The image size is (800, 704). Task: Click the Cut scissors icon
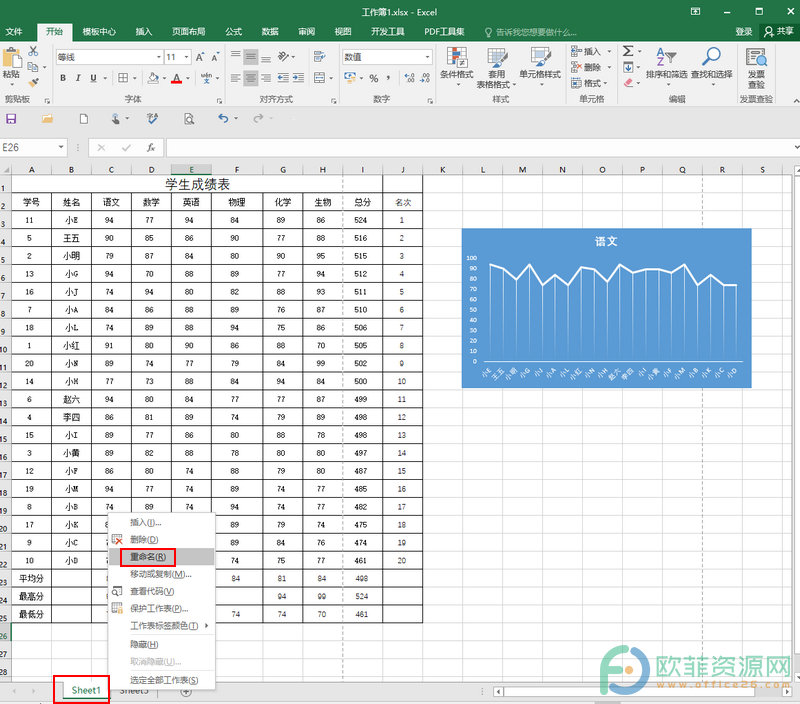point(33,51)
